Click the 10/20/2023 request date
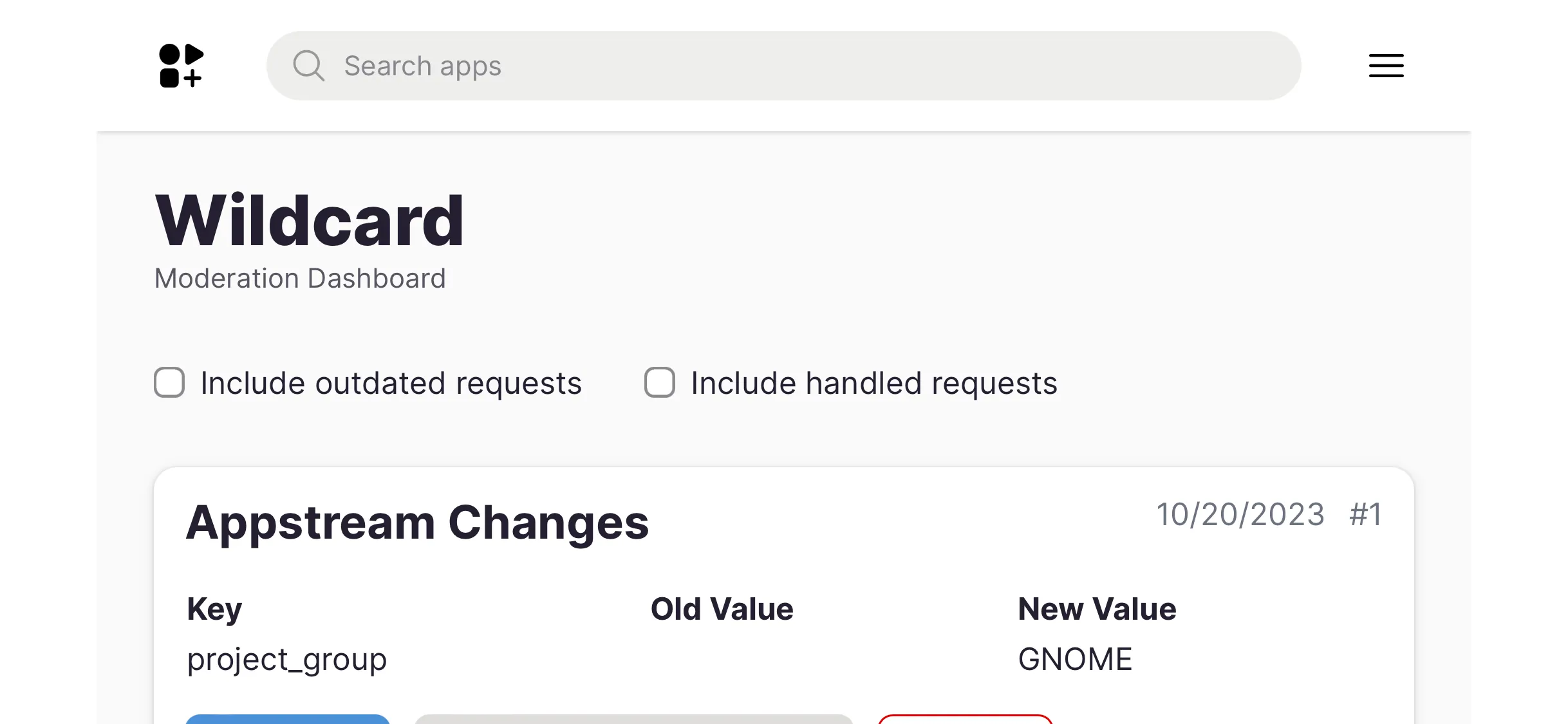1568x724 pixels. click(x=1240, y=515)
